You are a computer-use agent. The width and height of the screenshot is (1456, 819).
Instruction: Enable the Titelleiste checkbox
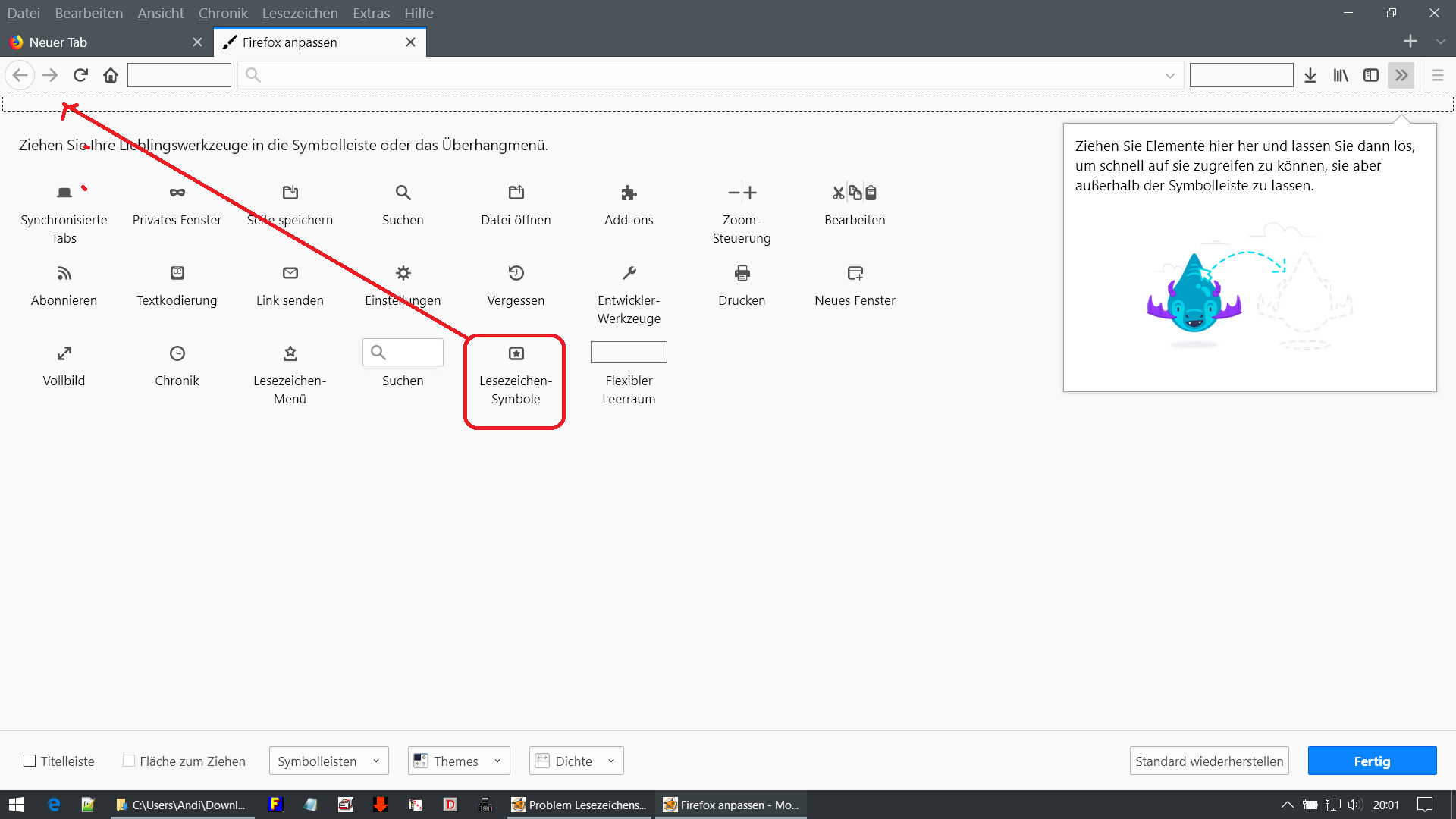[30, 761]
